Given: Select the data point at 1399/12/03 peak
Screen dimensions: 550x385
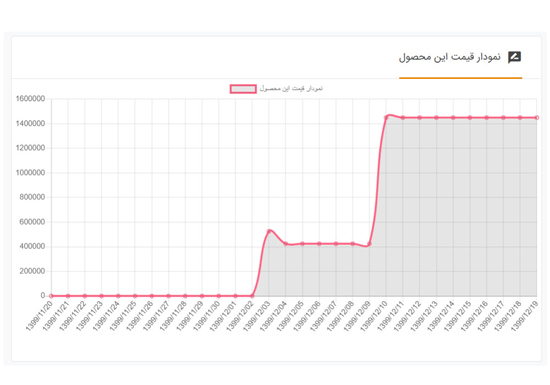Looking at the screenshot, I should [x=269, y=231].
